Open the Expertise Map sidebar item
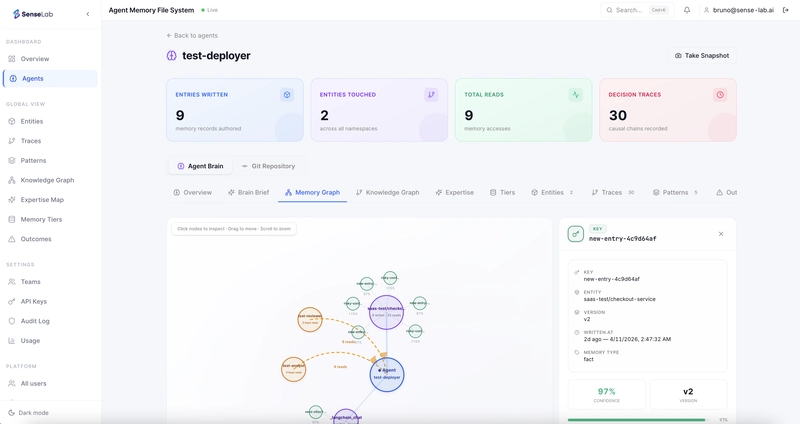800x424 pixels. click(42, 199)
